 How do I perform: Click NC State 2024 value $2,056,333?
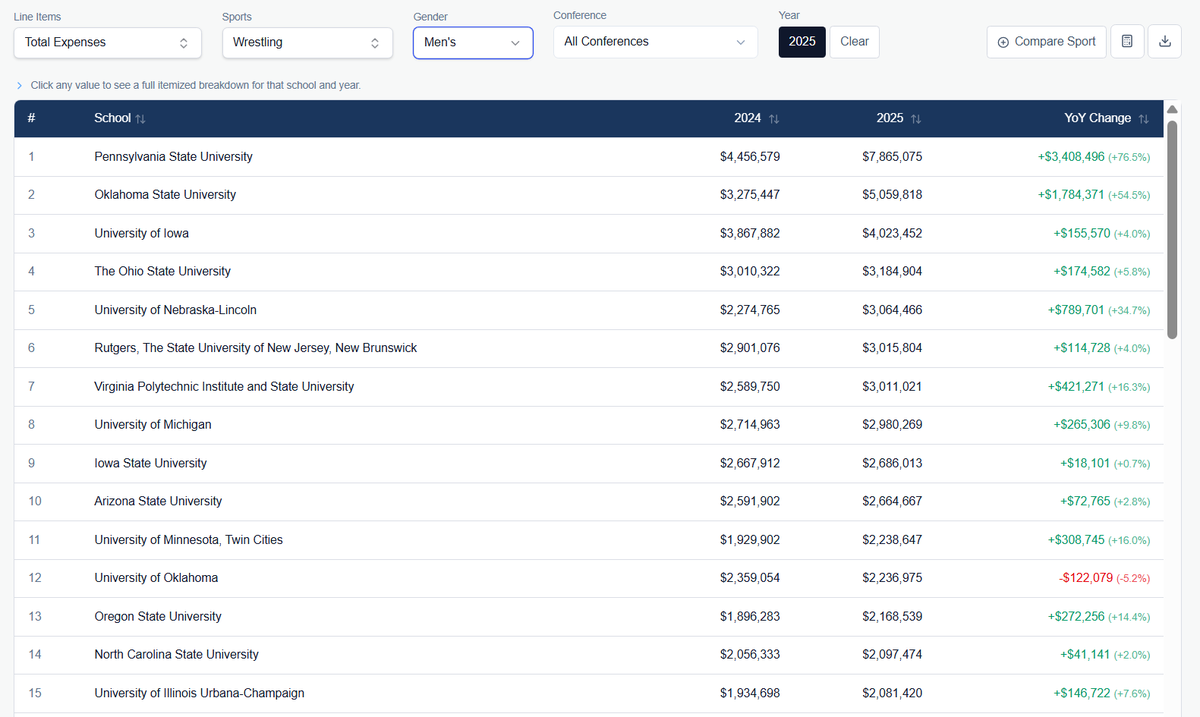coord(750,654)
